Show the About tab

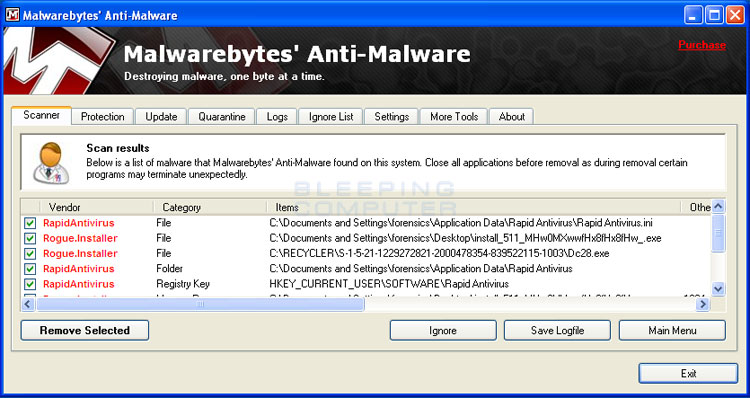512,117
